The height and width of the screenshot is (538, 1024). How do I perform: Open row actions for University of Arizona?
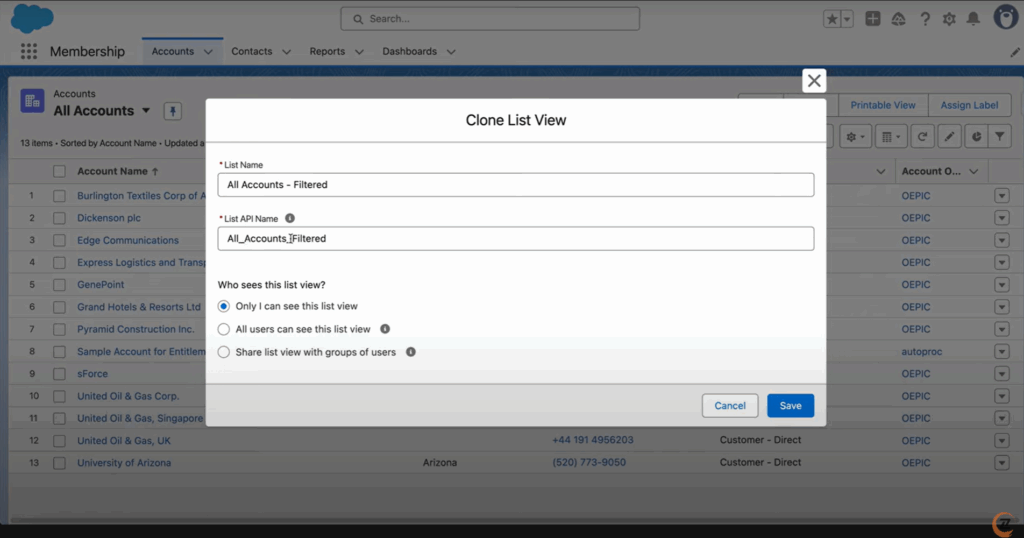click(x=1002, y=463)
